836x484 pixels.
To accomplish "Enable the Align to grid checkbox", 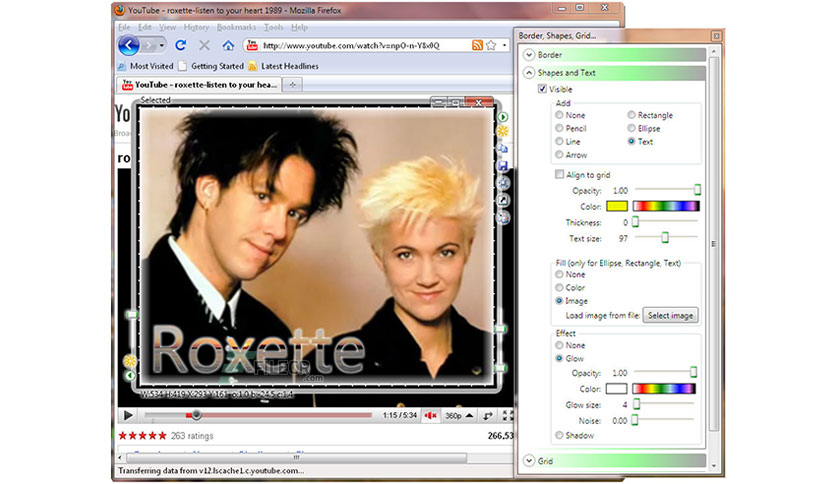I will coord(559,174).
